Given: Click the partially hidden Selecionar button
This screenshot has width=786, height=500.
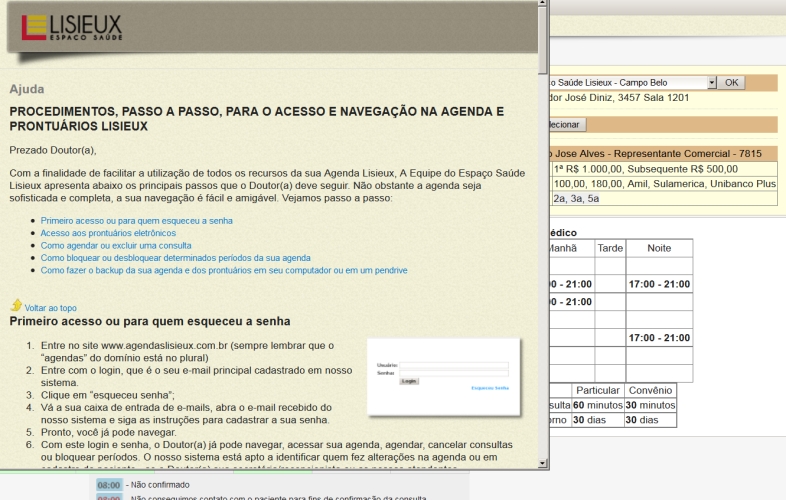Looking at the screenshot, I should point(567,124).
